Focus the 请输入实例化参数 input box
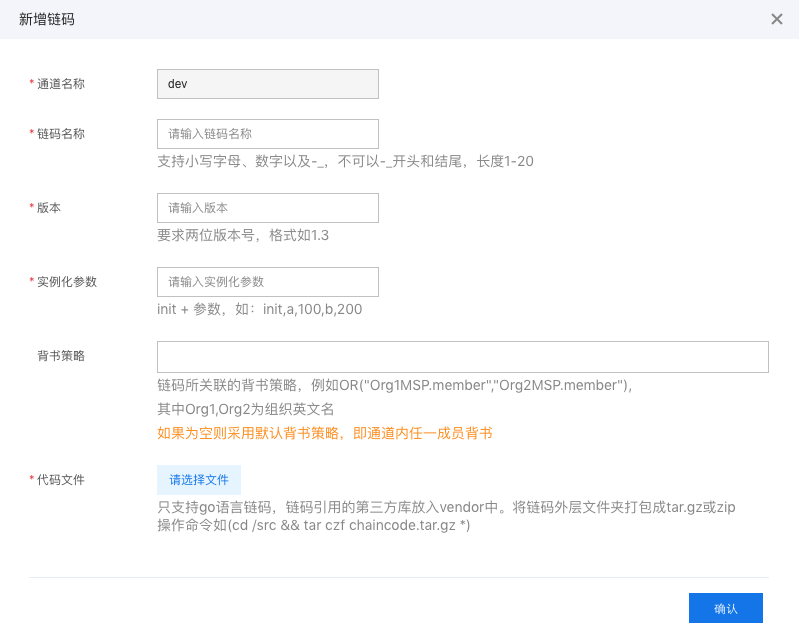 [x=268, y=282]
